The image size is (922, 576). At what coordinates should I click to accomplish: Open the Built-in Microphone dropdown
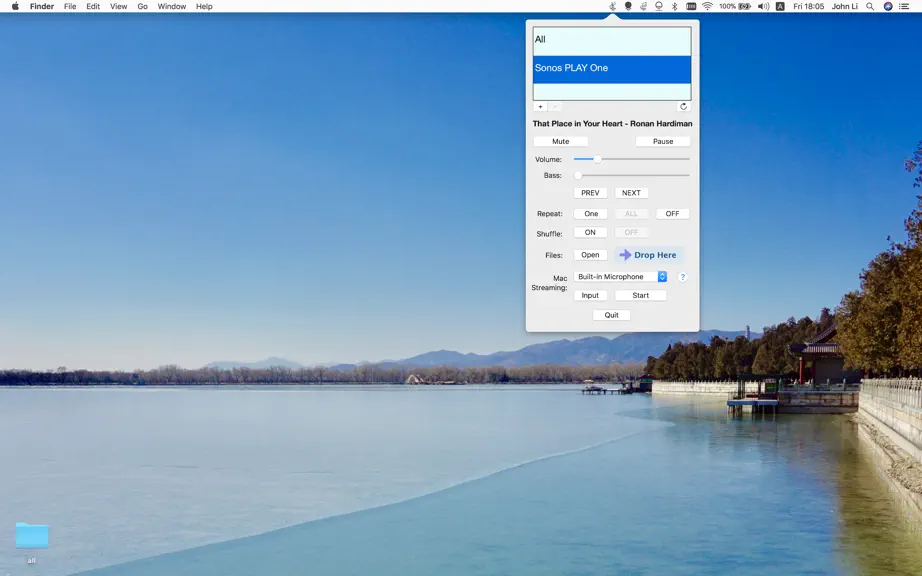click(x=620, y=277)
